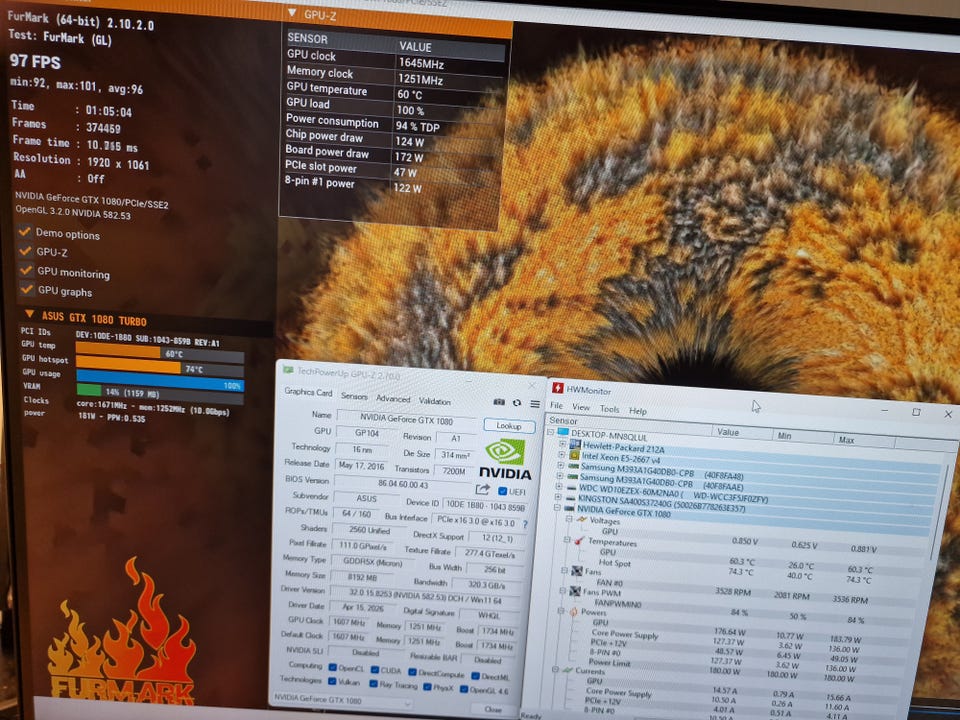
Task: Uncheck the GPU monitoring option in FurMark
Action: click(26, 270)
